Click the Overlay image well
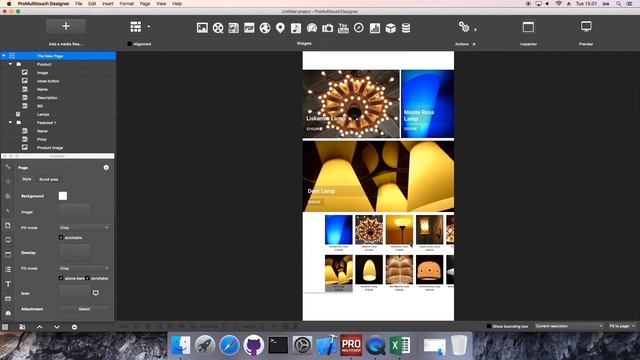 [74, 253]
